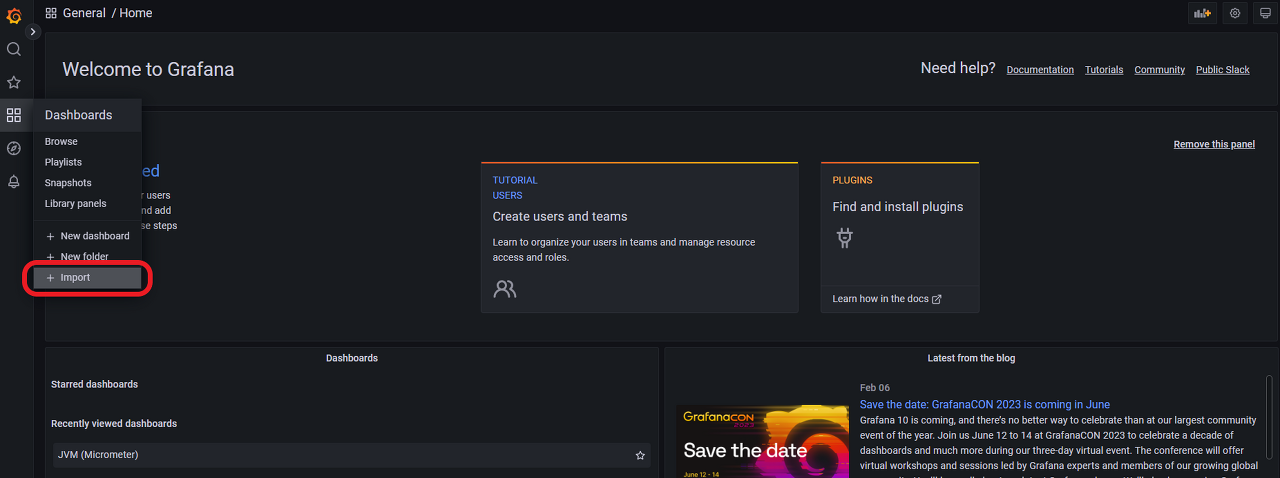Click the dashboard grid icon beside General
The image size is (1280, 478).
(x=51, y=13)
